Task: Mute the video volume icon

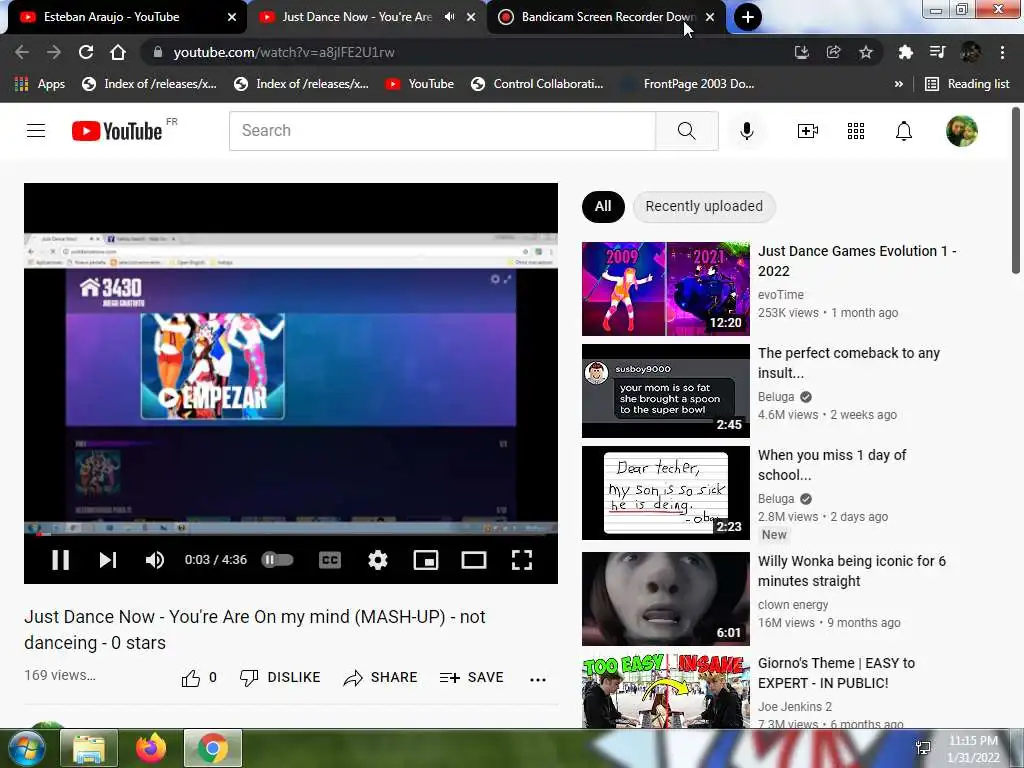Action: point(154,560)
